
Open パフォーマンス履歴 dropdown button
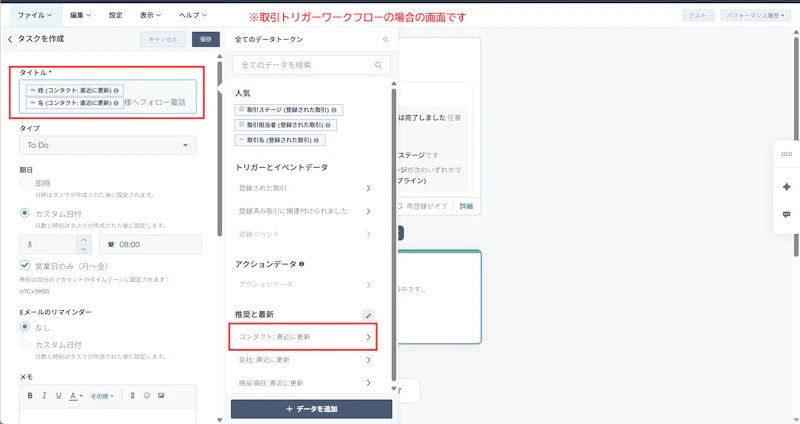(x=755, y=15)
